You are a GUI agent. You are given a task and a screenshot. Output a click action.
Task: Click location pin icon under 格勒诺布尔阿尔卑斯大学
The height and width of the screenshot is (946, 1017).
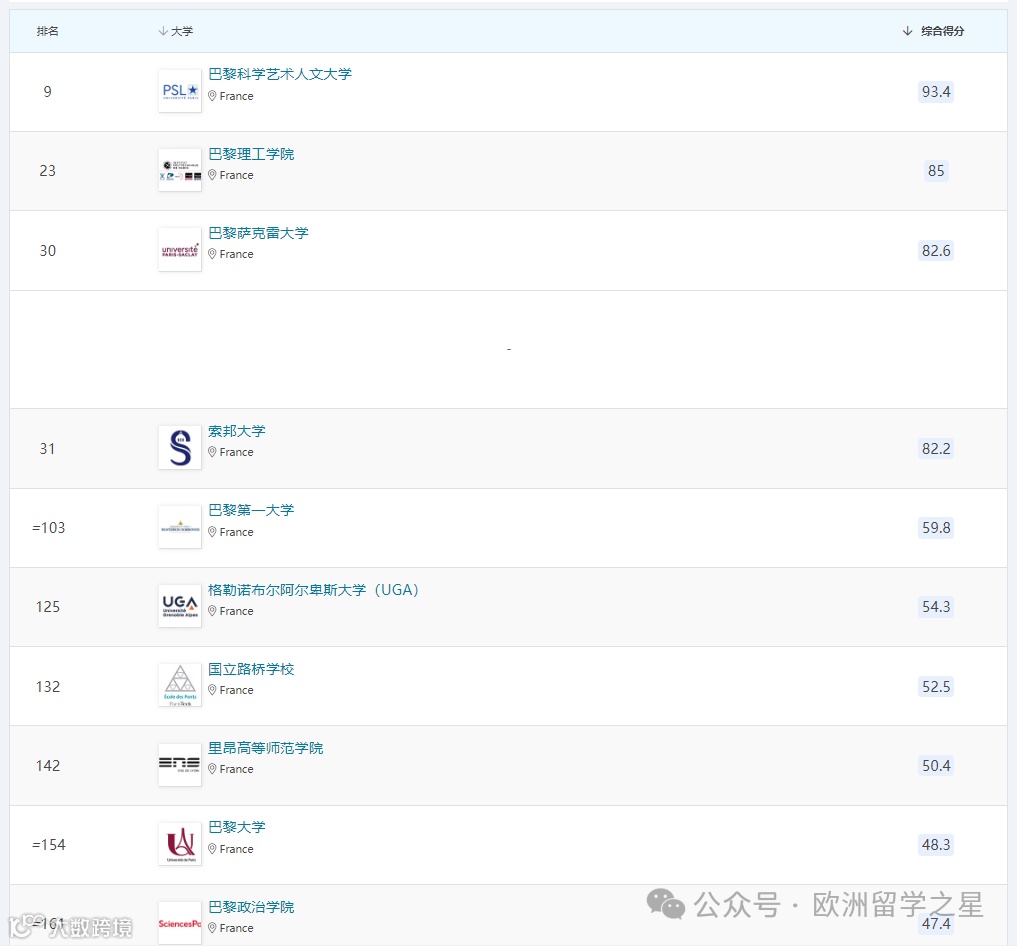[x=212, y=611]
